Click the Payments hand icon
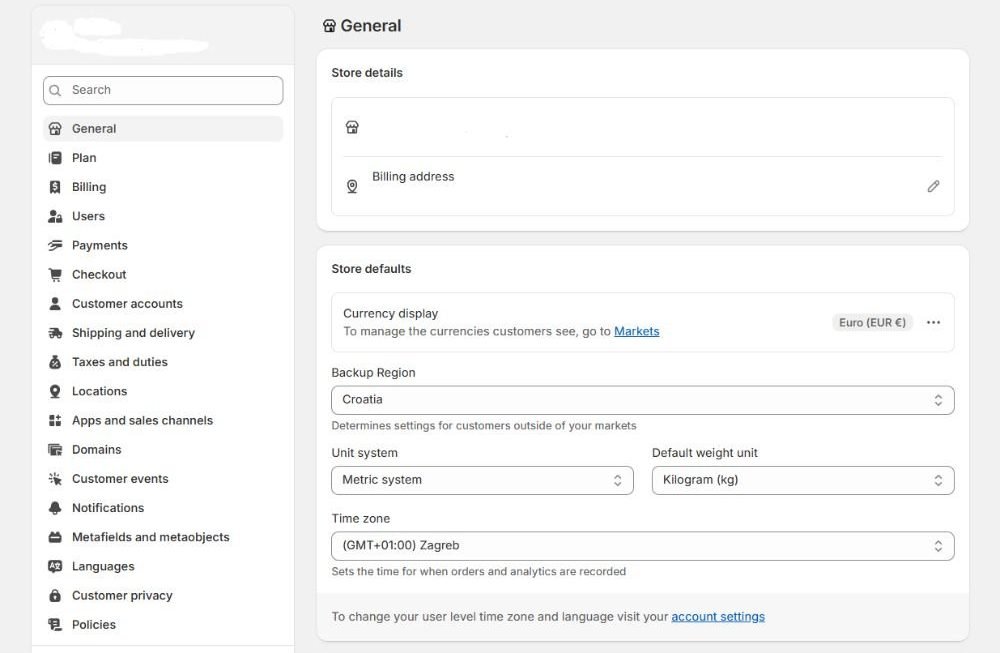 pos(55,246)
